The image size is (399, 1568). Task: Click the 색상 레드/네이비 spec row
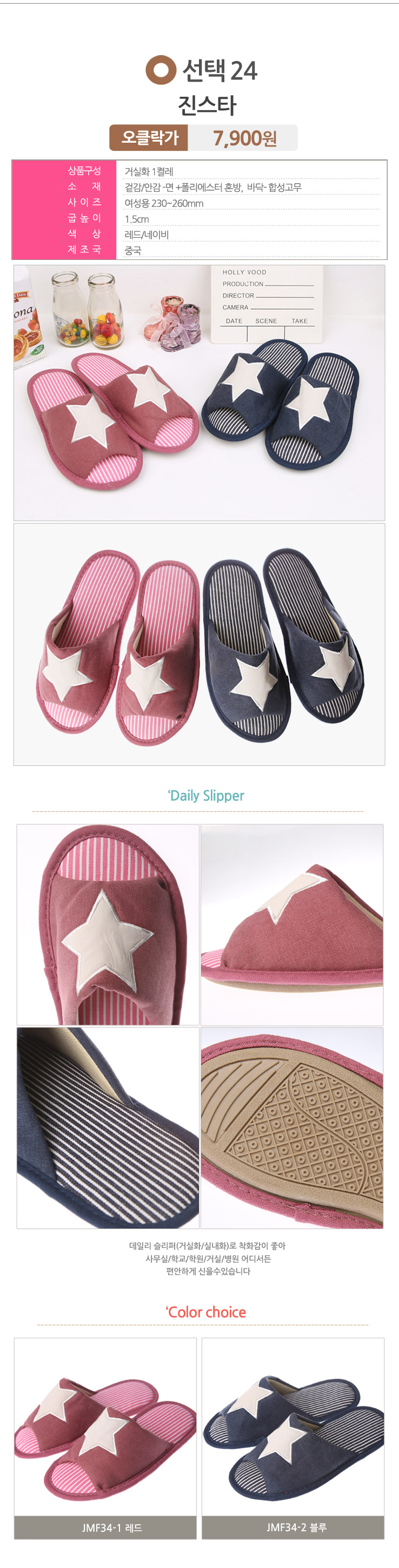(x=199, y=235)
